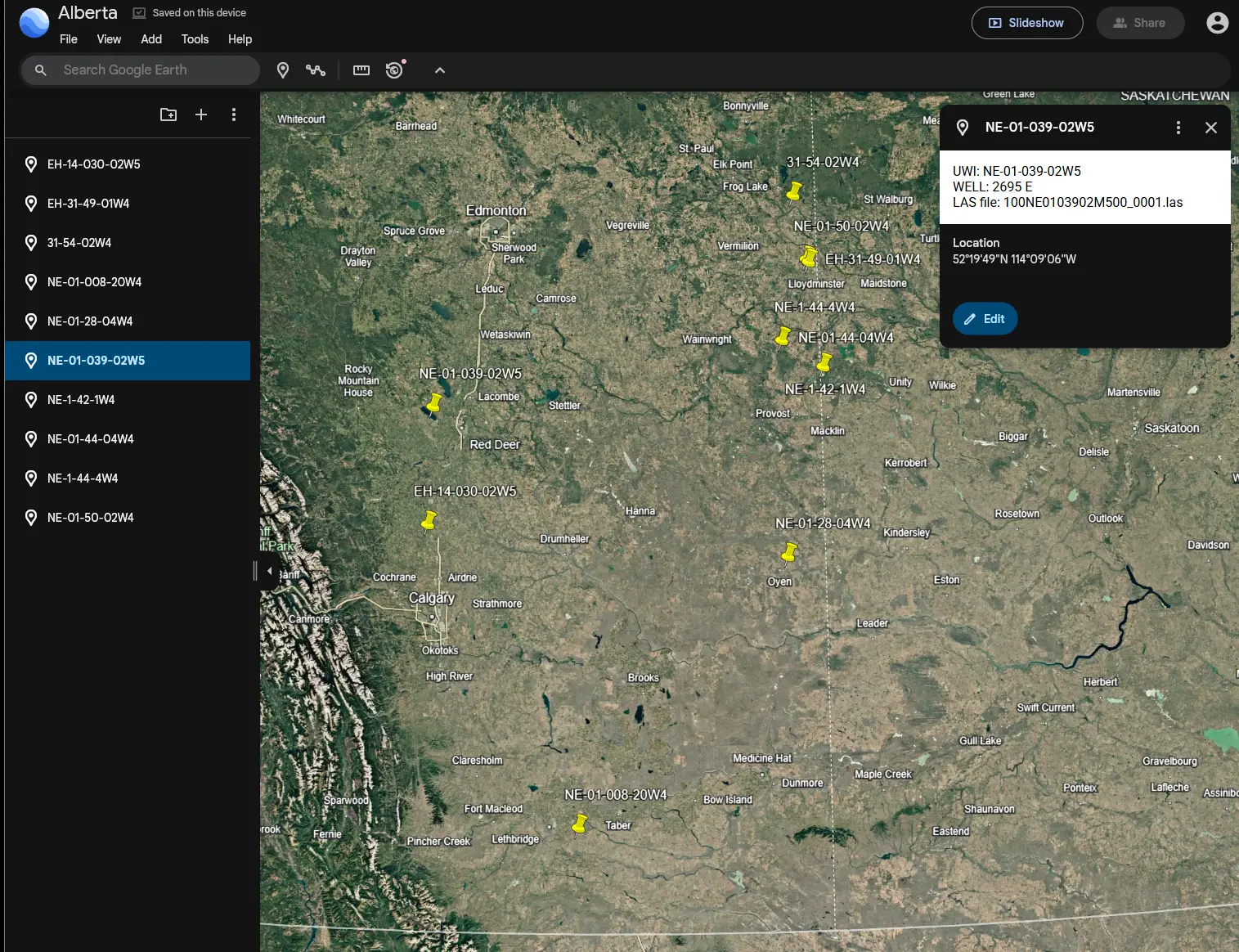Click the yellow pushpin for NE-01-28-04W4
This screenshot has width=1239, height=952.
click(x=789, y=554)
